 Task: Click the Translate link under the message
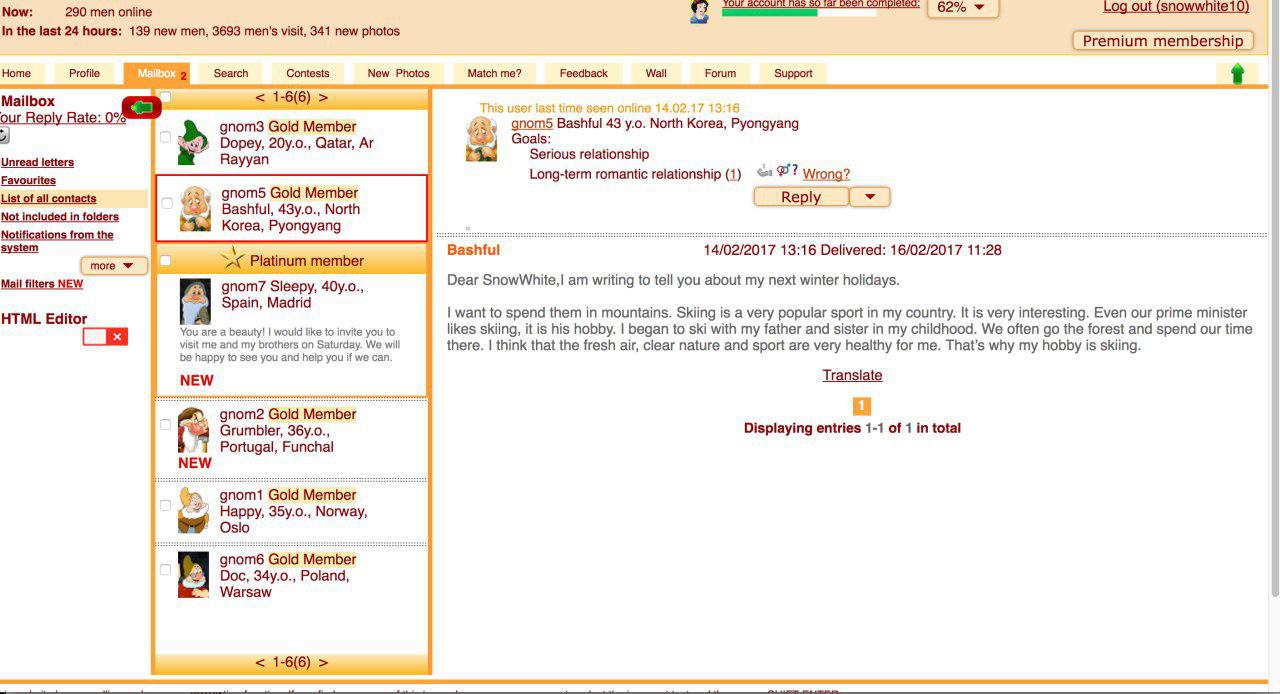click(852, 375)
